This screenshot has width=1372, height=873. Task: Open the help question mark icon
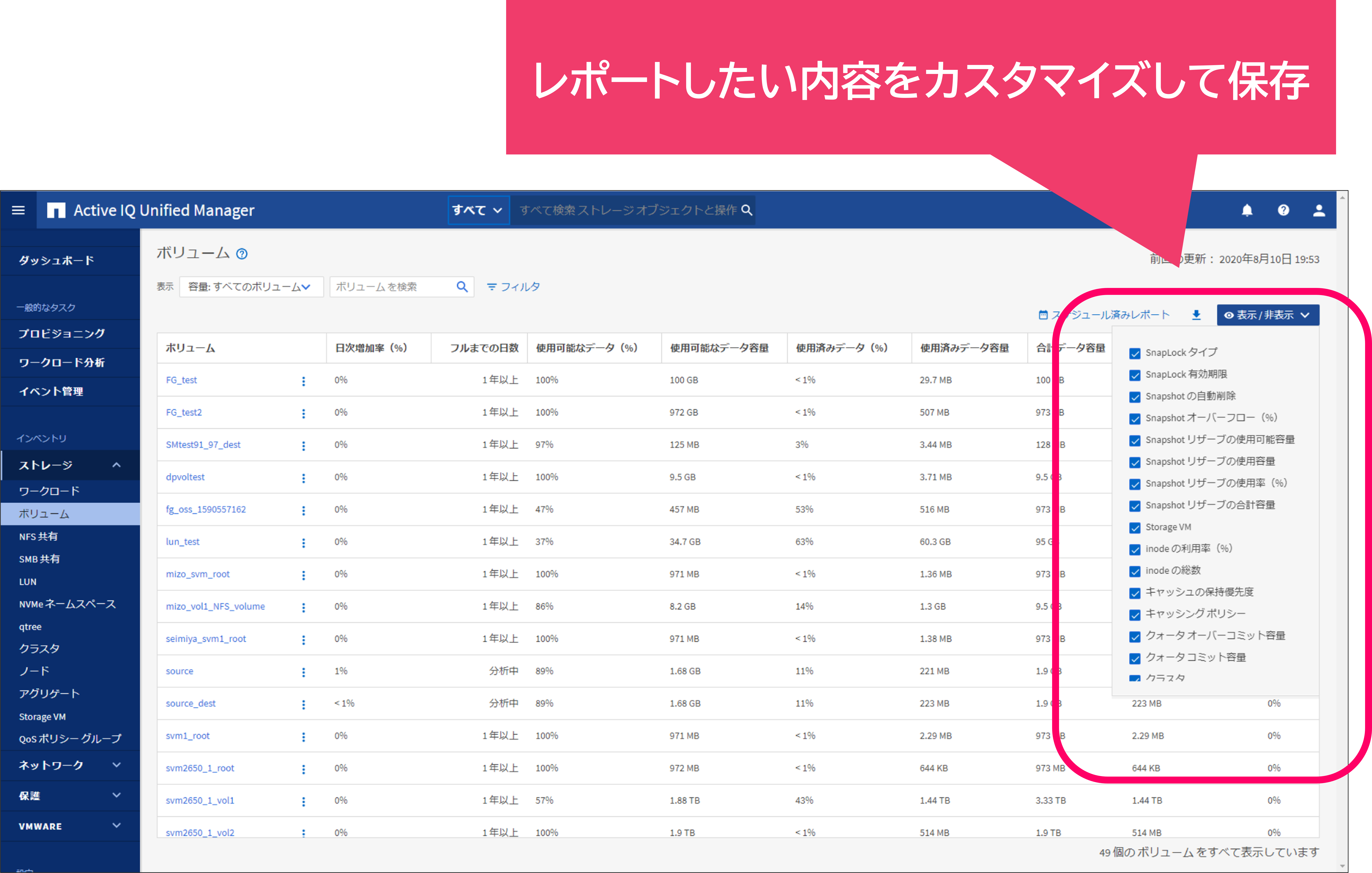1283,210
